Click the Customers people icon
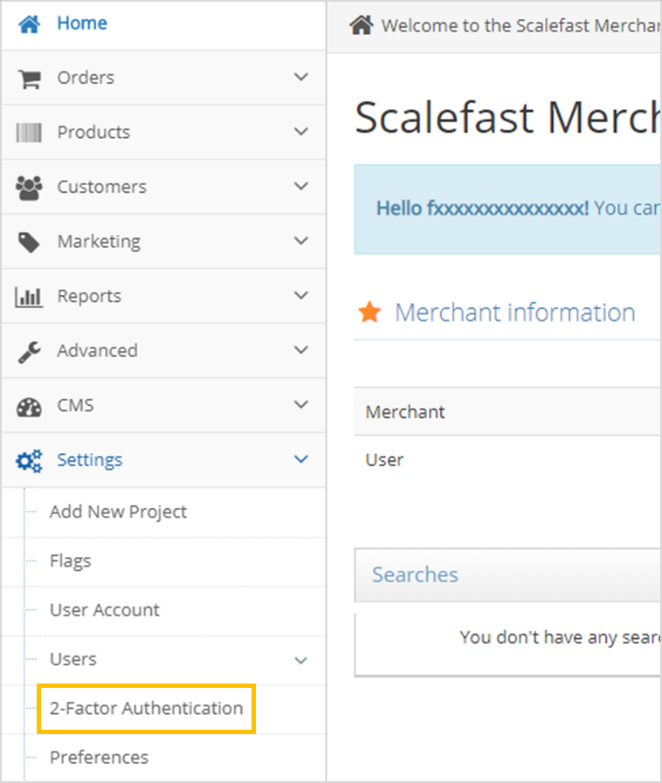The height and width of the screenshot is (783, 662). point(29,187)
